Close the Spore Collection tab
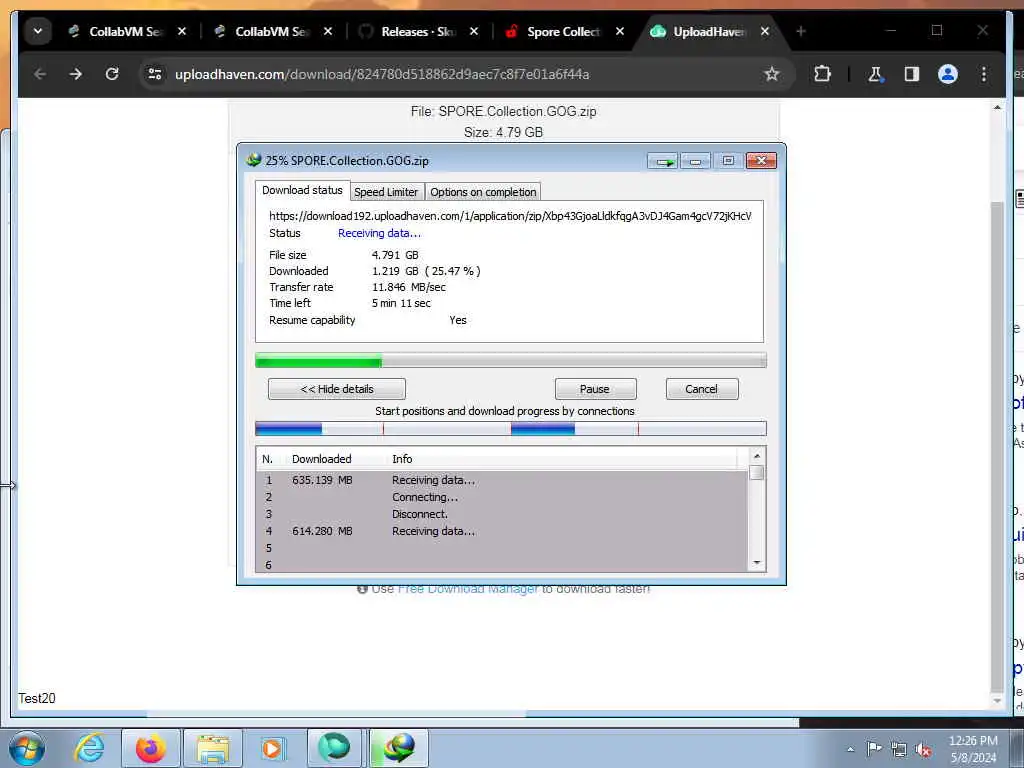The height and width of the screenshot is (768, 1024). 620,31
